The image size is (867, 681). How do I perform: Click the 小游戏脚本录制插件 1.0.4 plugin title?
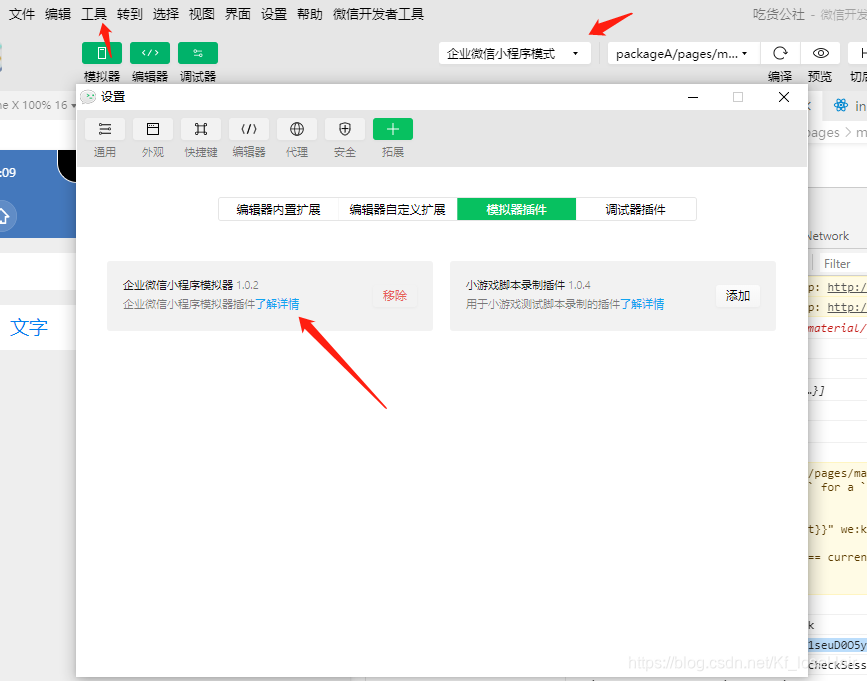[528, 285]
